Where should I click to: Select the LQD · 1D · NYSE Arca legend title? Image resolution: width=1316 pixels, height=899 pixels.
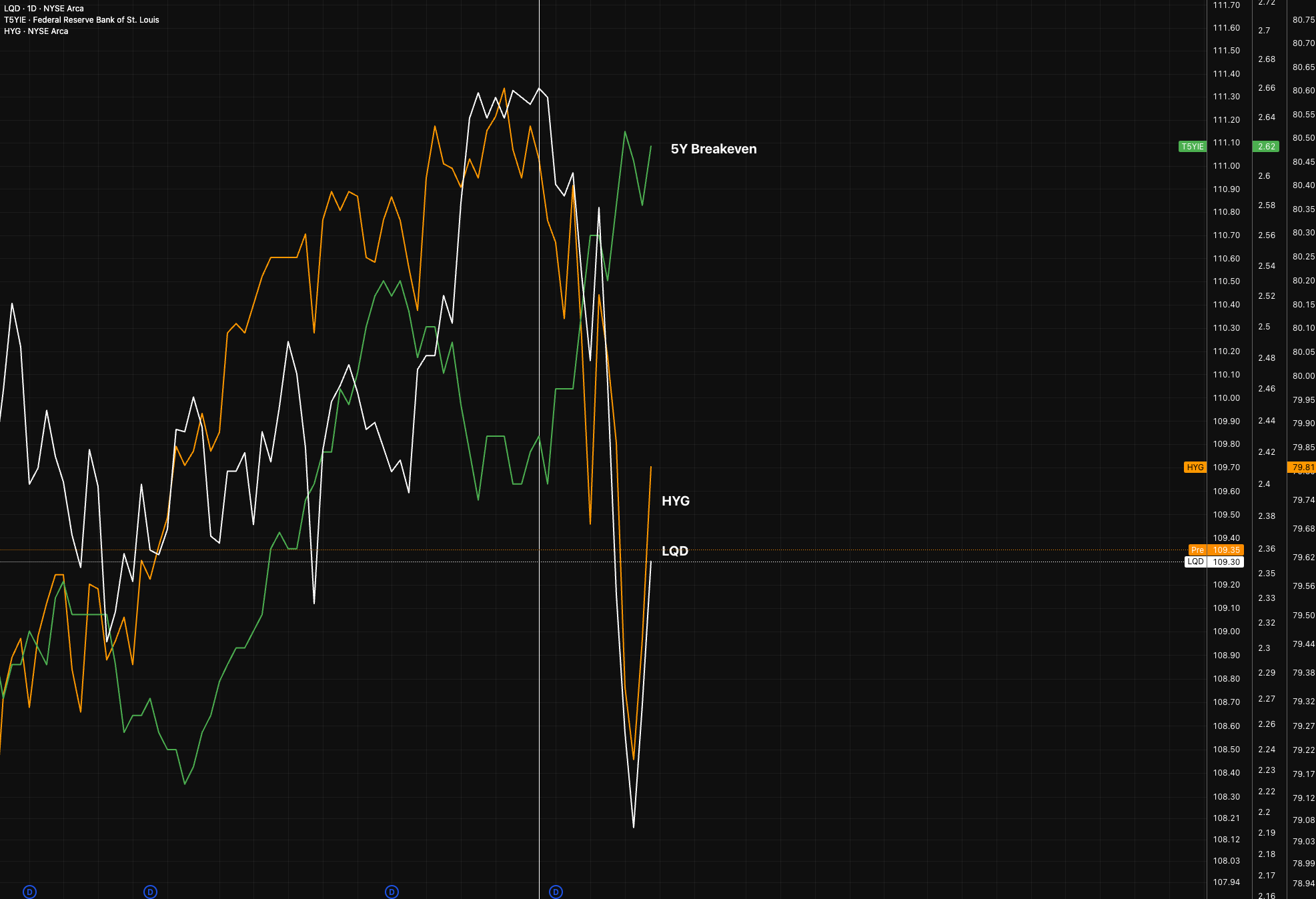point(44,9)
